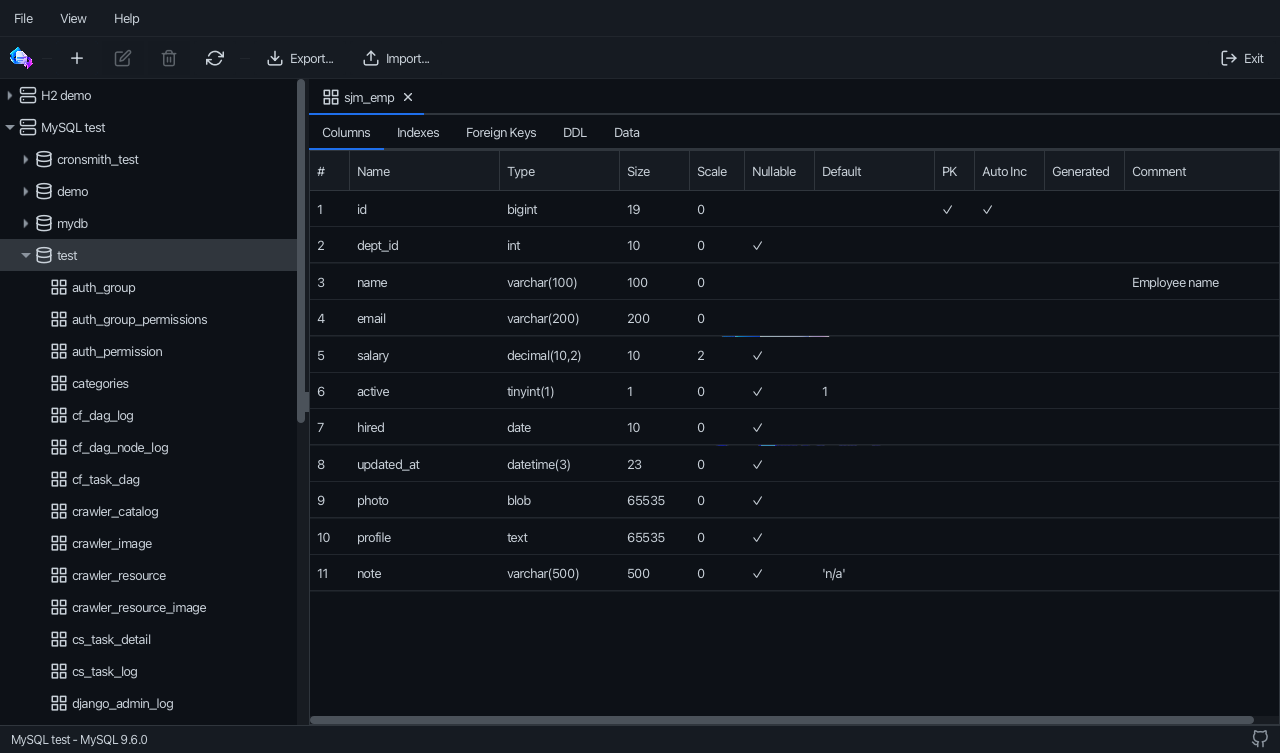Click the horizontal scrollbar under the columns table
1280x753 pixels.
(x=781, y=720)
